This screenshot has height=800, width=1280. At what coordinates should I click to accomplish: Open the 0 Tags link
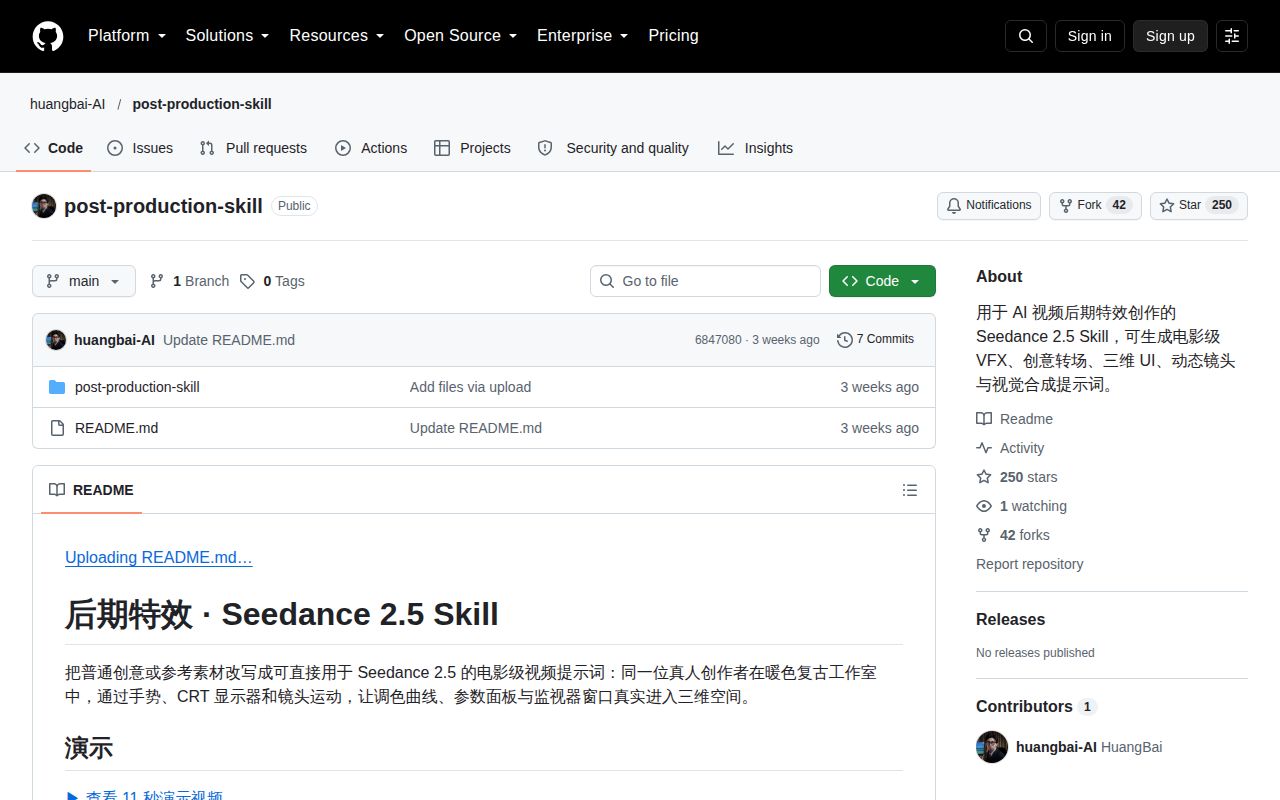click(272, 281)
